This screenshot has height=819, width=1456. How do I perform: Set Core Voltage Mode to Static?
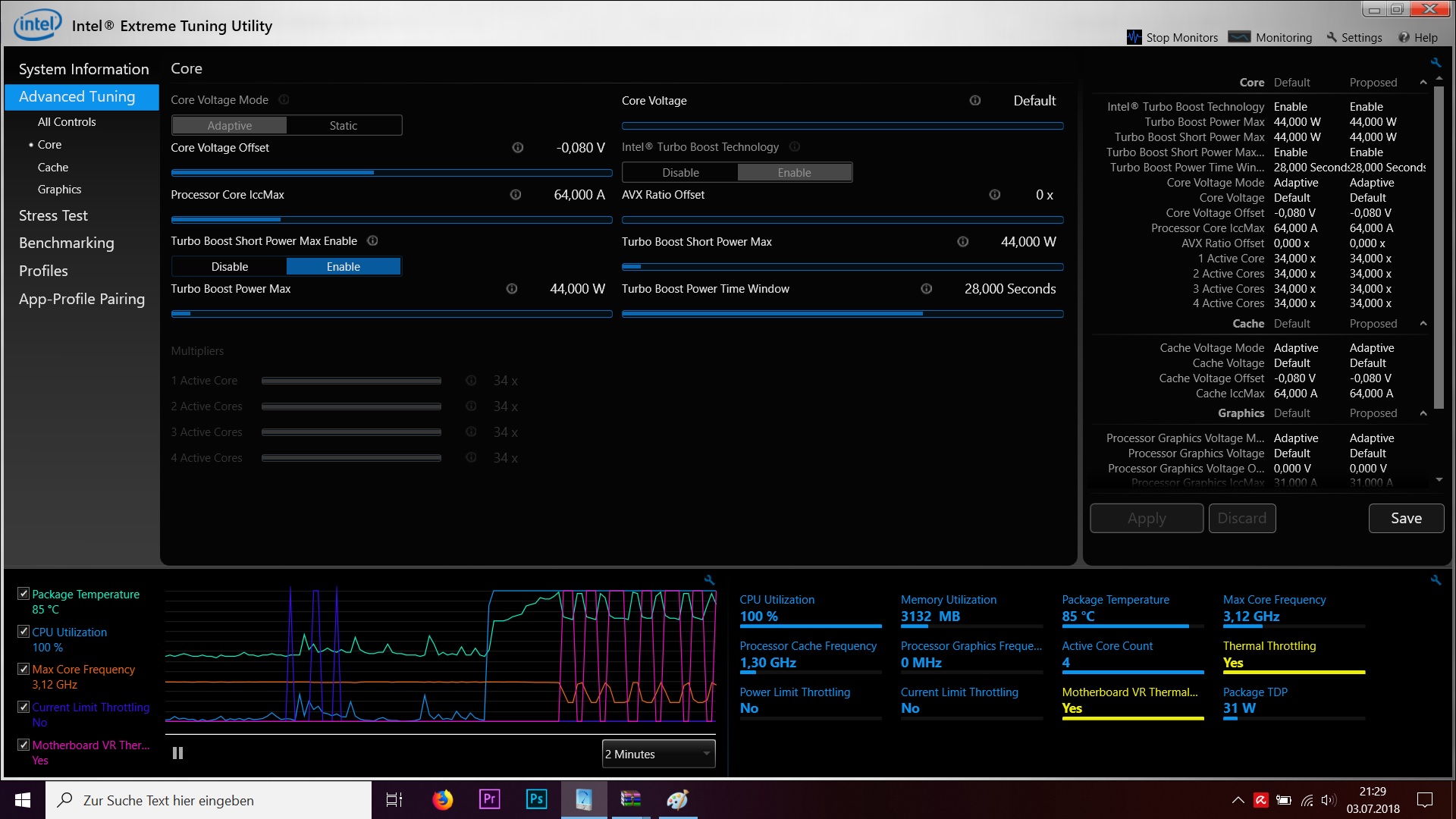344,126
